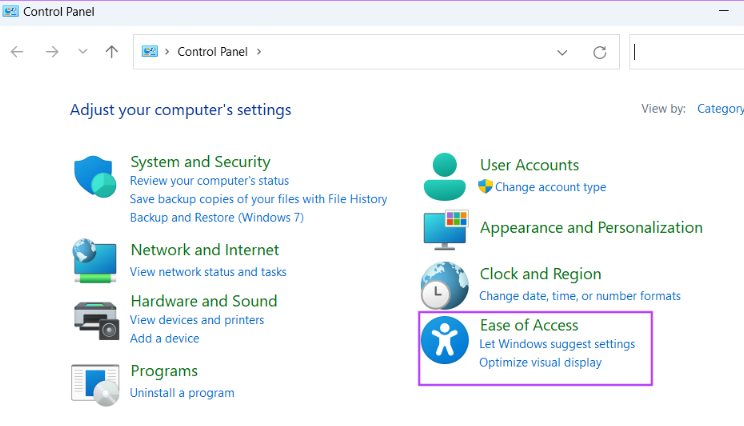Click Add a device link
The image size is (744, 426).
(x=165, y=338)
